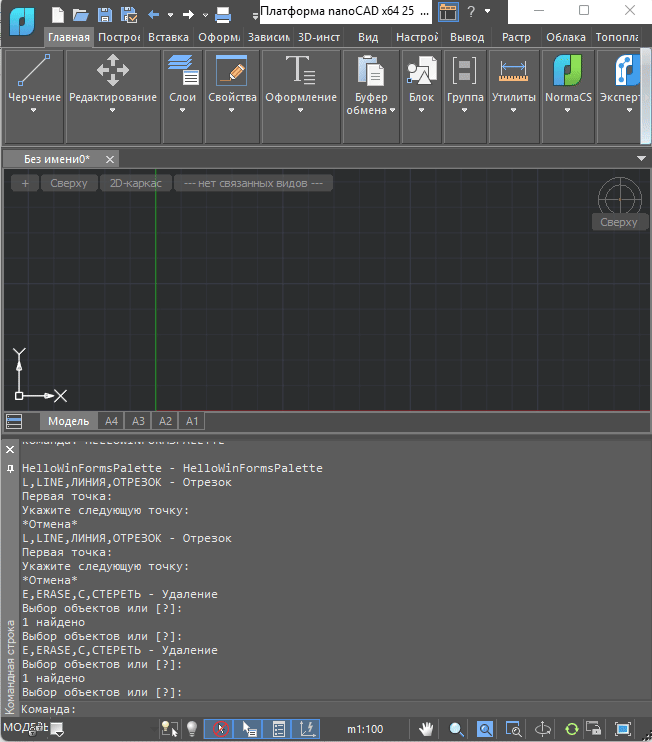This screenshot has width=652, height=742.
Task: Open a file via folder icon
Action: coord(80,15)
